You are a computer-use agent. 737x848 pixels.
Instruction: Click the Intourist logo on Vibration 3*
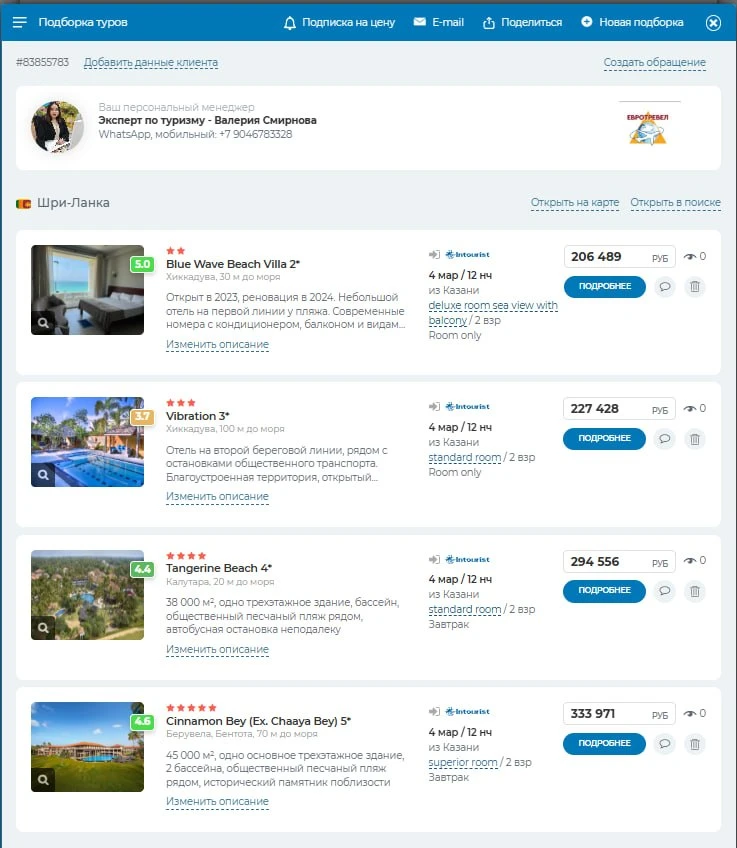468,406
